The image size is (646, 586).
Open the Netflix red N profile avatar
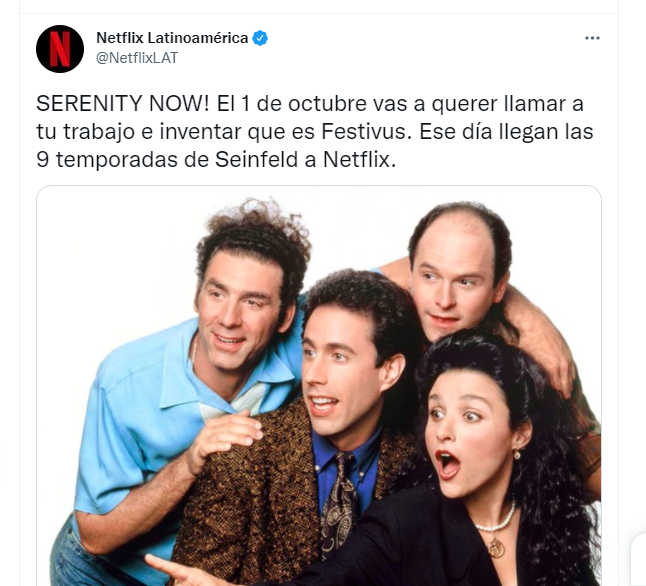tap(60, 49)
